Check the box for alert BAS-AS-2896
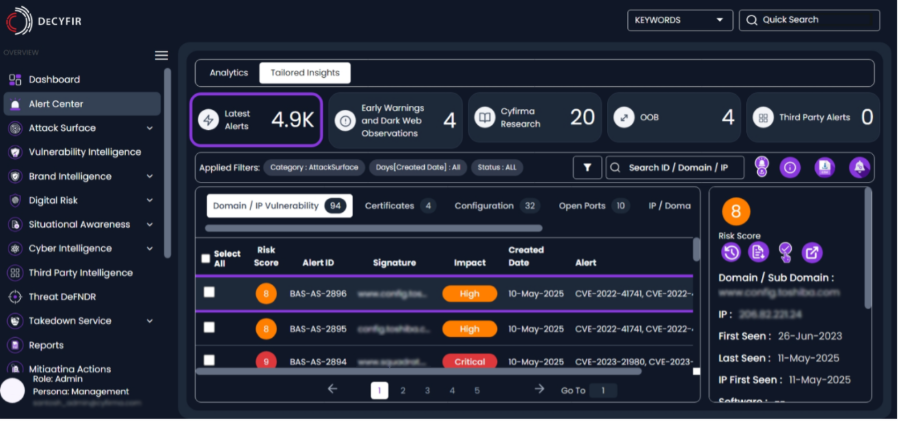Screen dimensions: 901x421 coord(209,292)
